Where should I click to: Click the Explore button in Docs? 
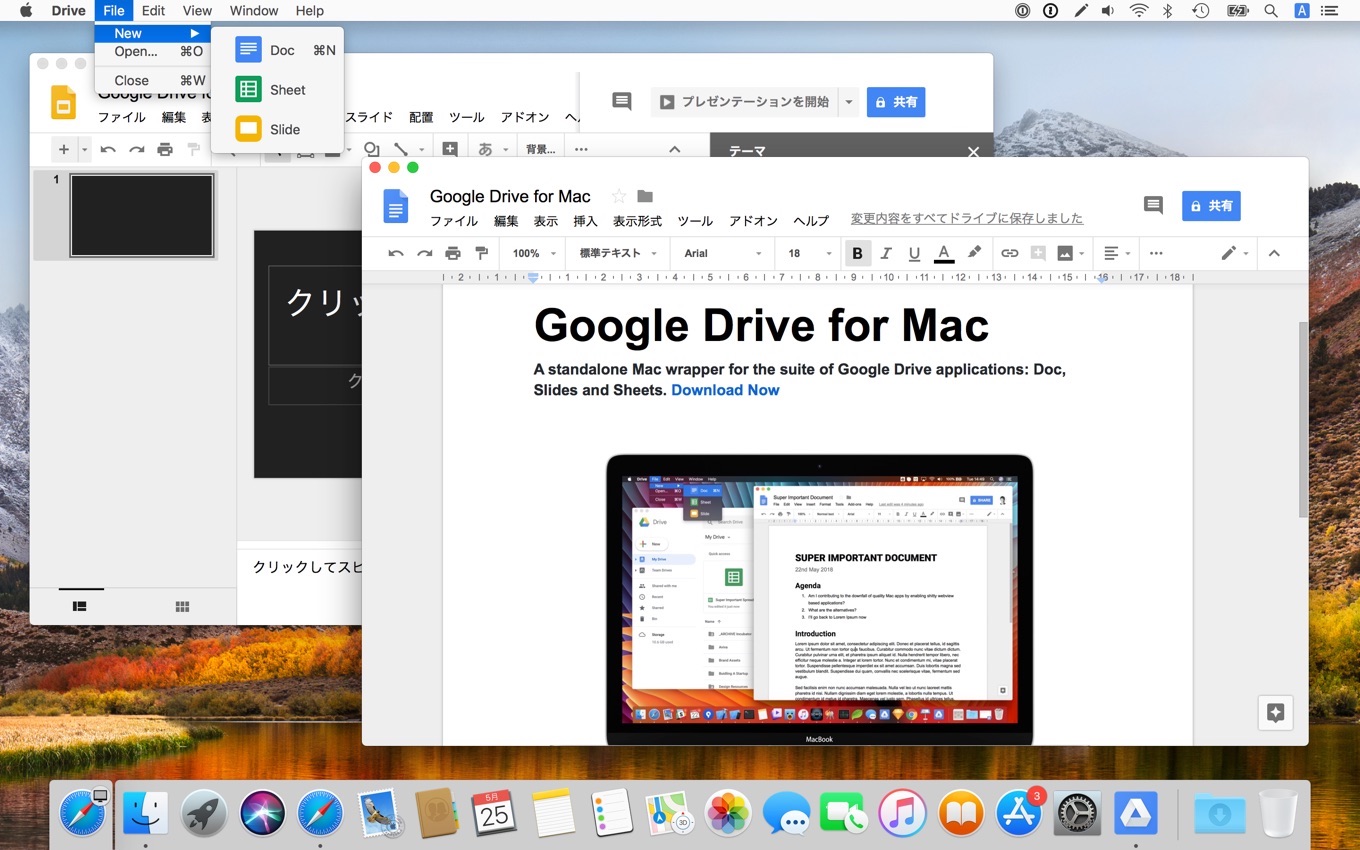click(x=1275, y=713)
